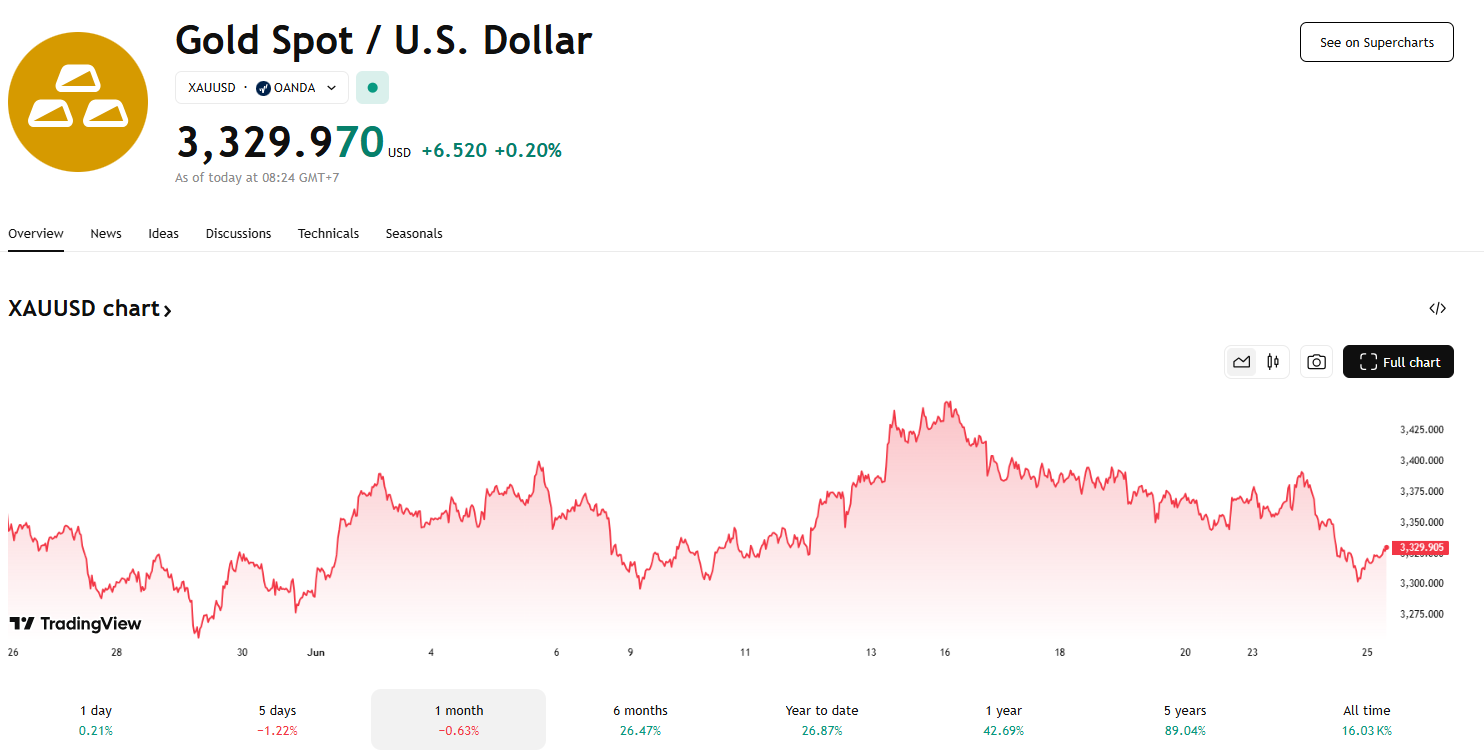Screen dimensions: 1484x754
Task: Take a chart snapshot with camera icon
Action: click(1316, 362)
